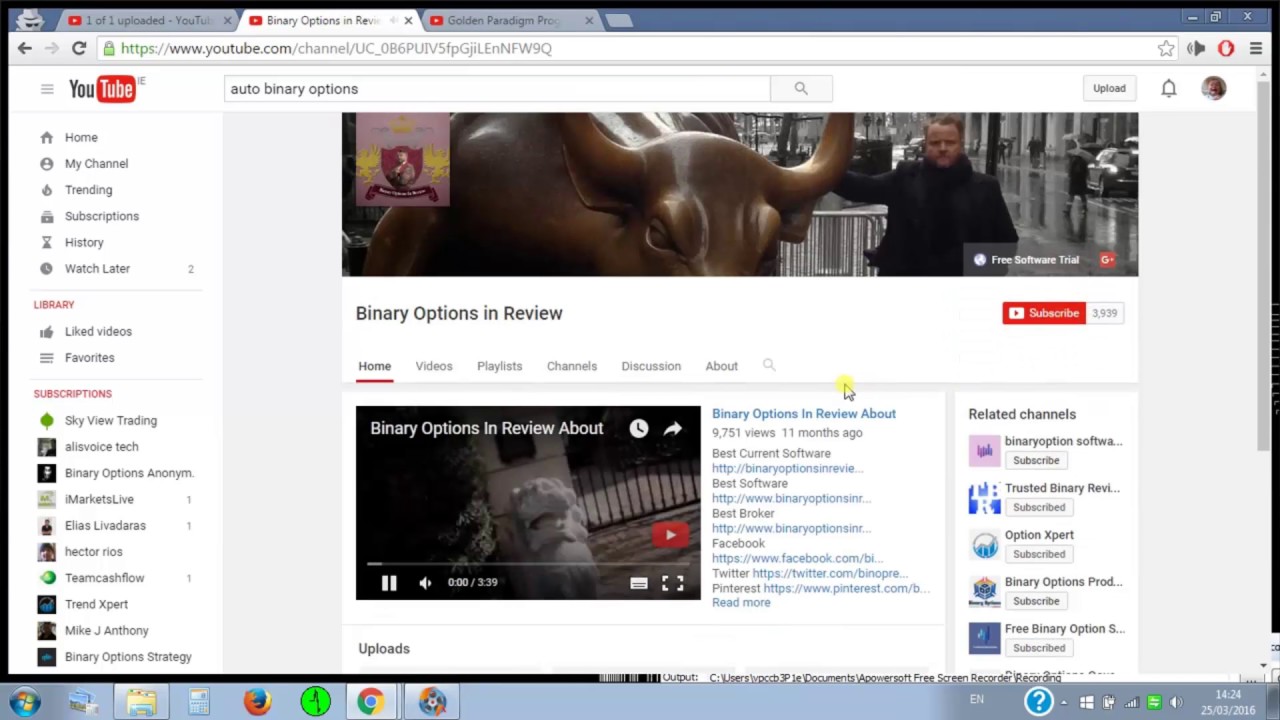Click the Upload button
The height and width of the screenshot is (720, 1280).
pyautogui.click(x=1109, y=88)
